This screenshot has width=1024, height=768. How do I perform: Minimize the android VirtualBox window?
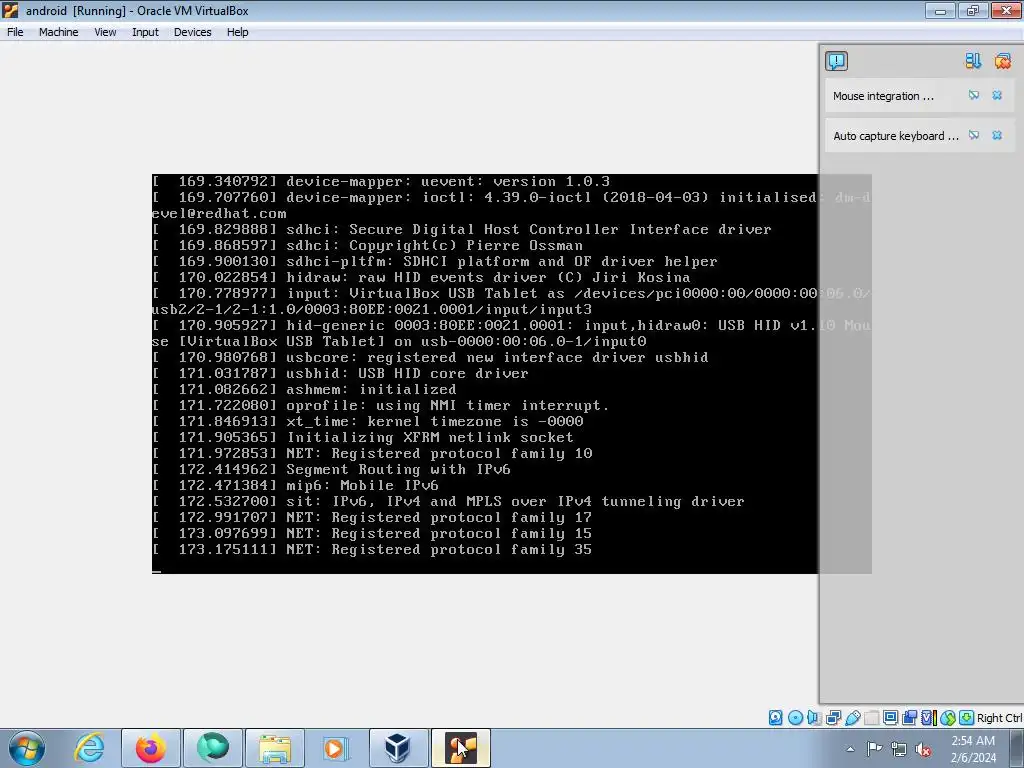(940, 10)
